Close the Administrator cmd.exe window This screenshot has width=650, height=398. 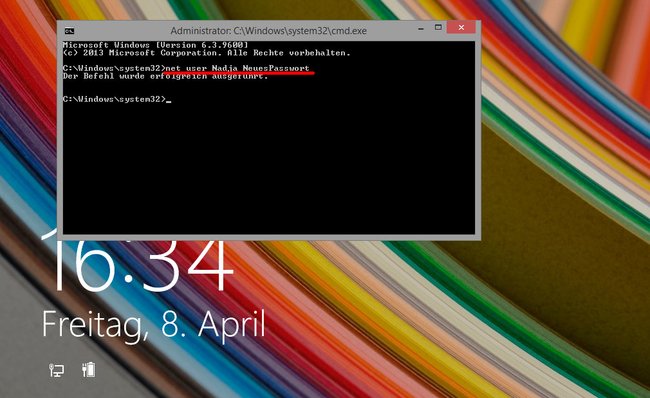[461, 28]
